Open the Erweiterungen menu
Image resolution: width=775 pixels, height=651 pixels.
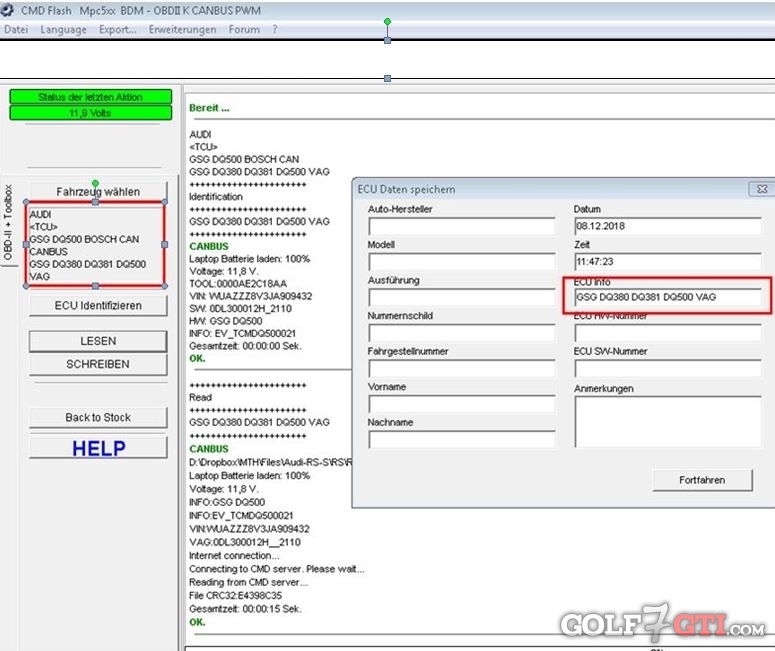tap(182, 30)
